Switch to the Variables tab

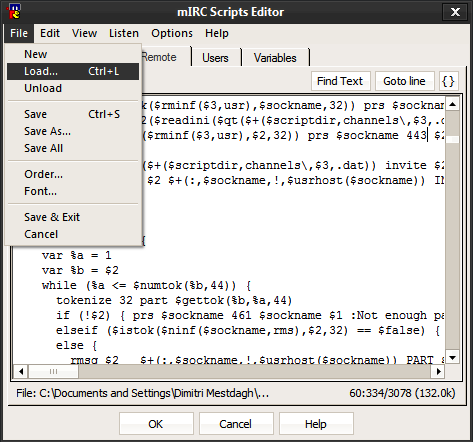click(x=275, y=58)
